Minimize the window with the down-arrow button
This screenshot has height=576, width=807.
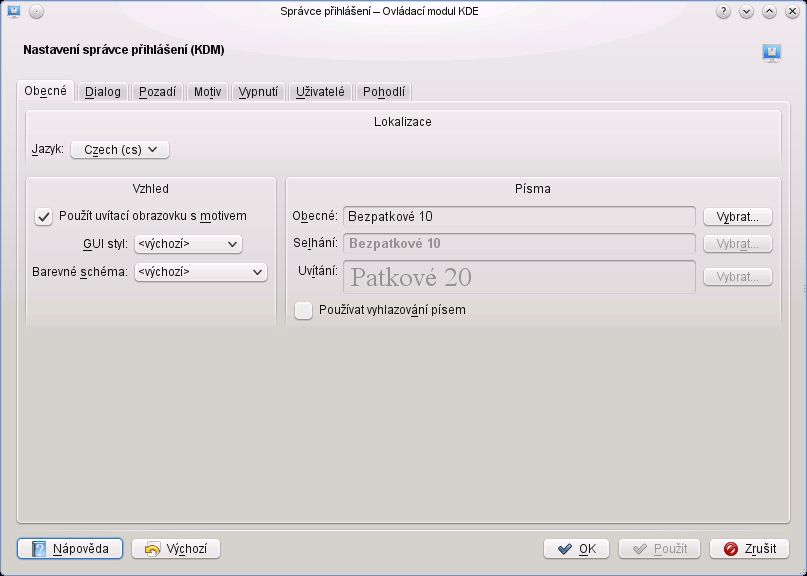point(746,11)
